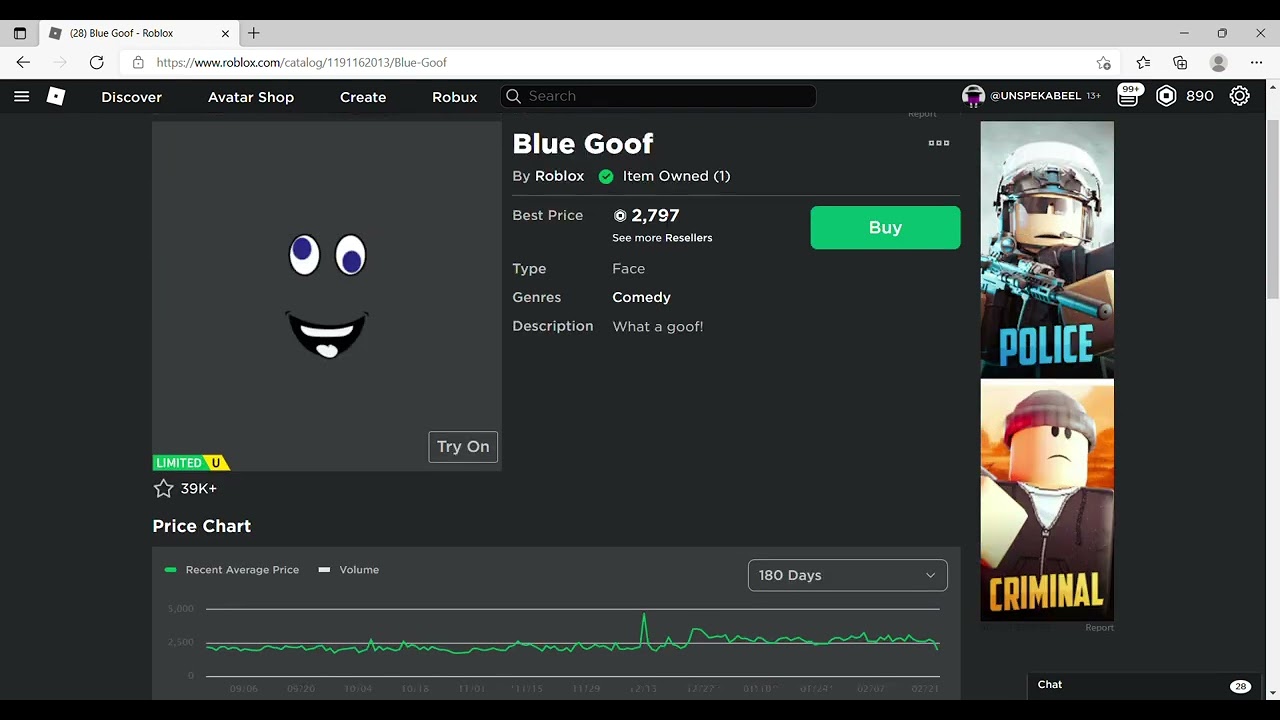Click the green Buy button
This screenshot has width=1280, height=720.
pos(885,228)
